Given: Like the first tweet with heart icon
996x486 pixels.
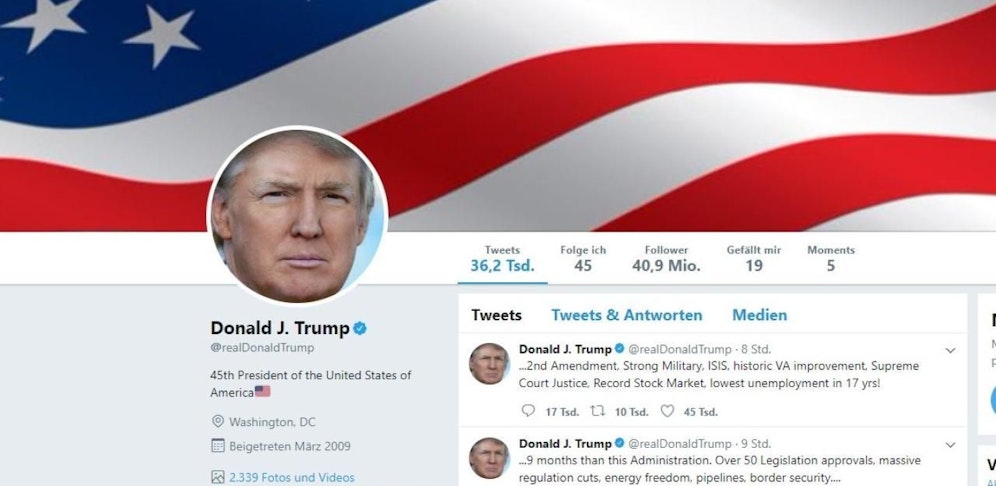Looking at the screenshot, I should tap(667, 411).
